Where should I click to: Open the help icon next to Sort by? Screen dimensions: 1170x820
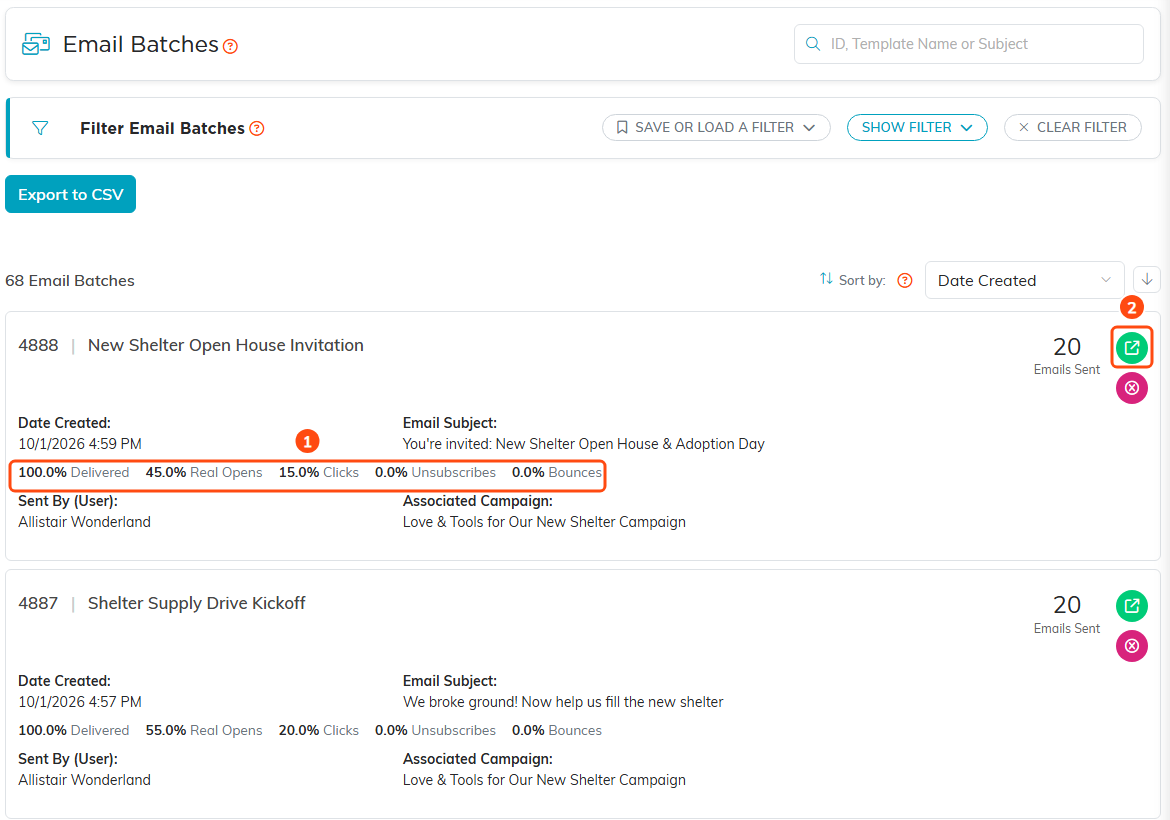click(x=904, y=281)
